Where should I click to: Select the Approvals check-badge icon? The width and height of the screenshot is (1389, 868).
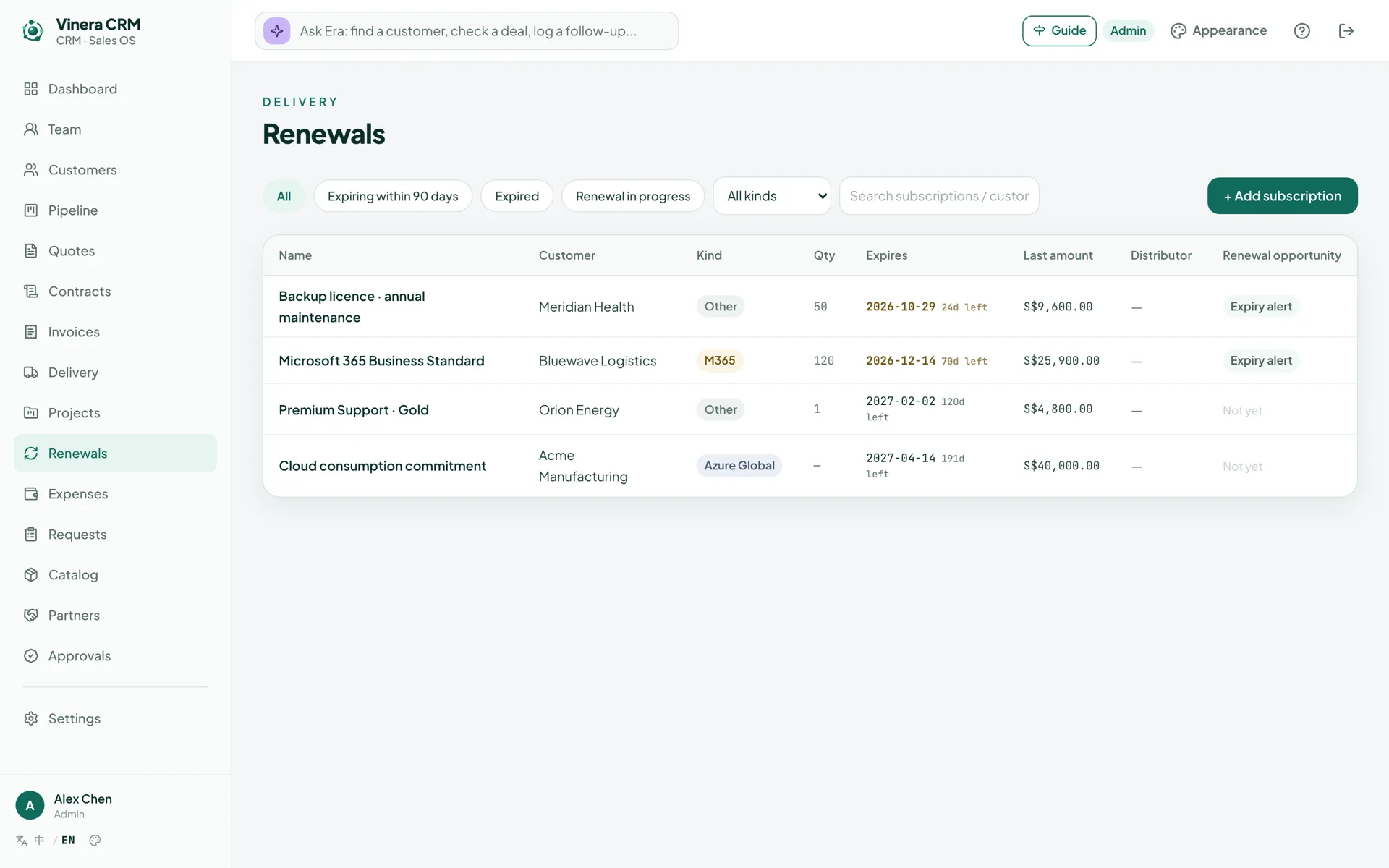pos(30,656)
